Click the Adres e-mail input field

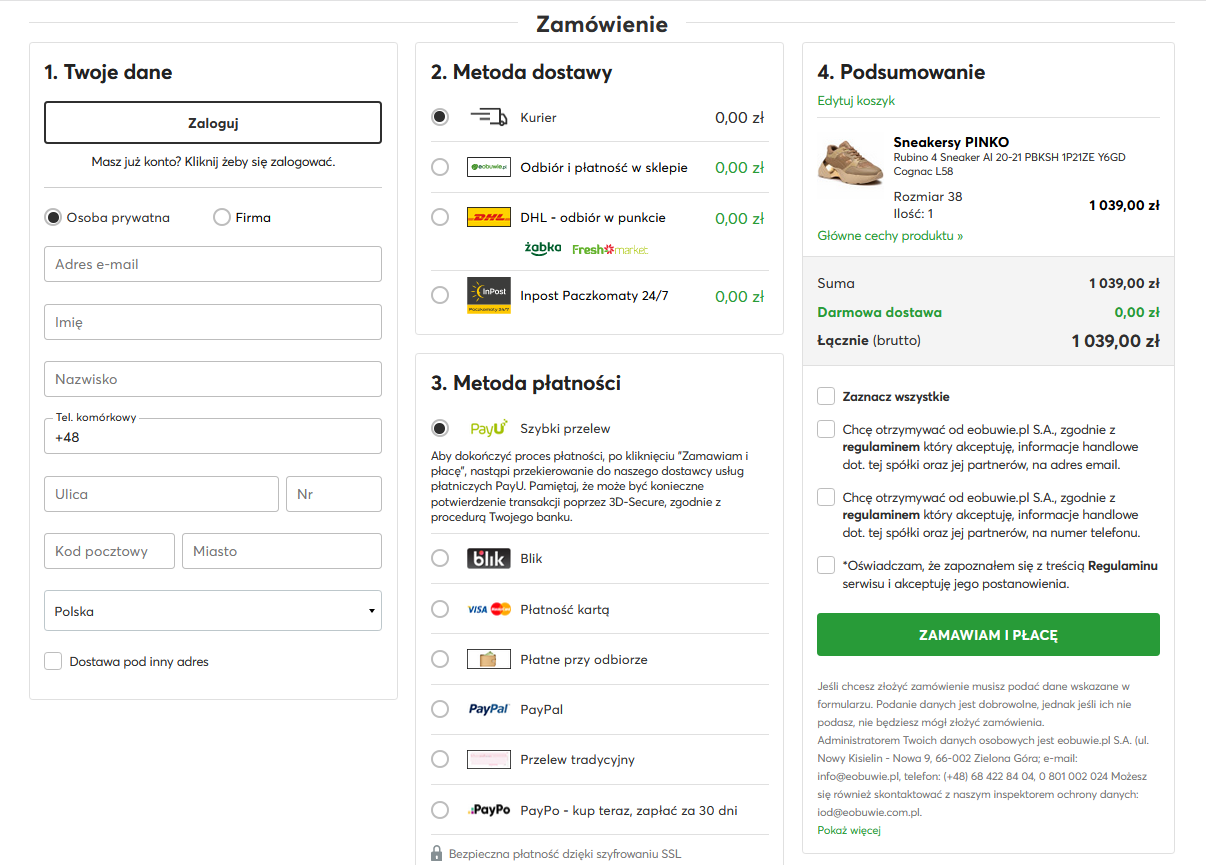tap(213, 265)
